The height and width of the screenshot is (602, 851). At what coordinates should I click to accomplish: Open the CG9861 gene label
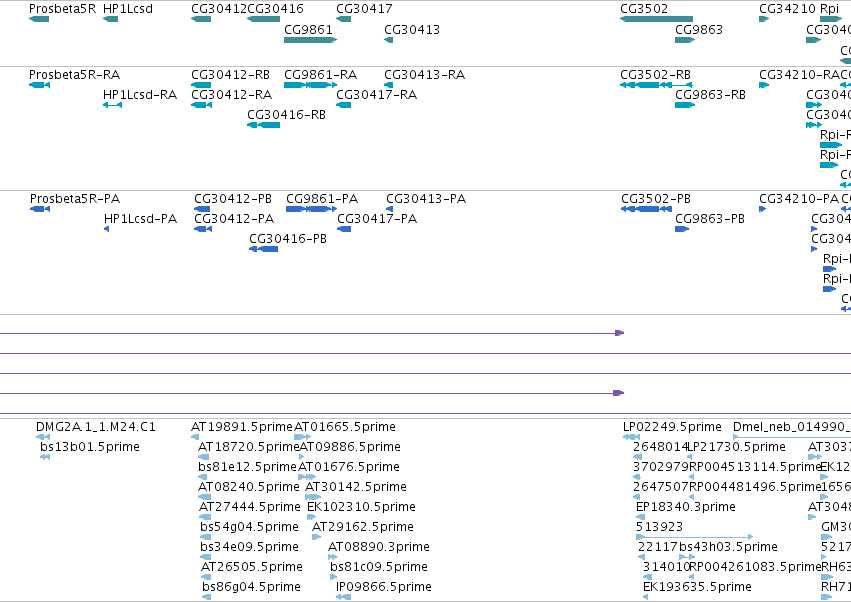(308, 29)
